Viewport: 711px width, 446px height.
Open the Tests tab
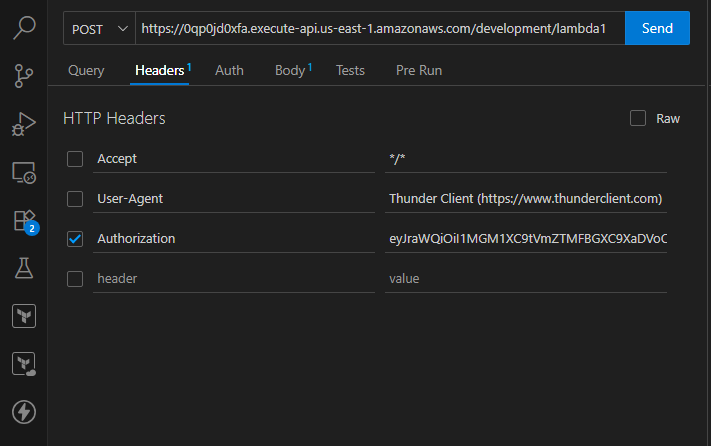(x=350, y=71)
